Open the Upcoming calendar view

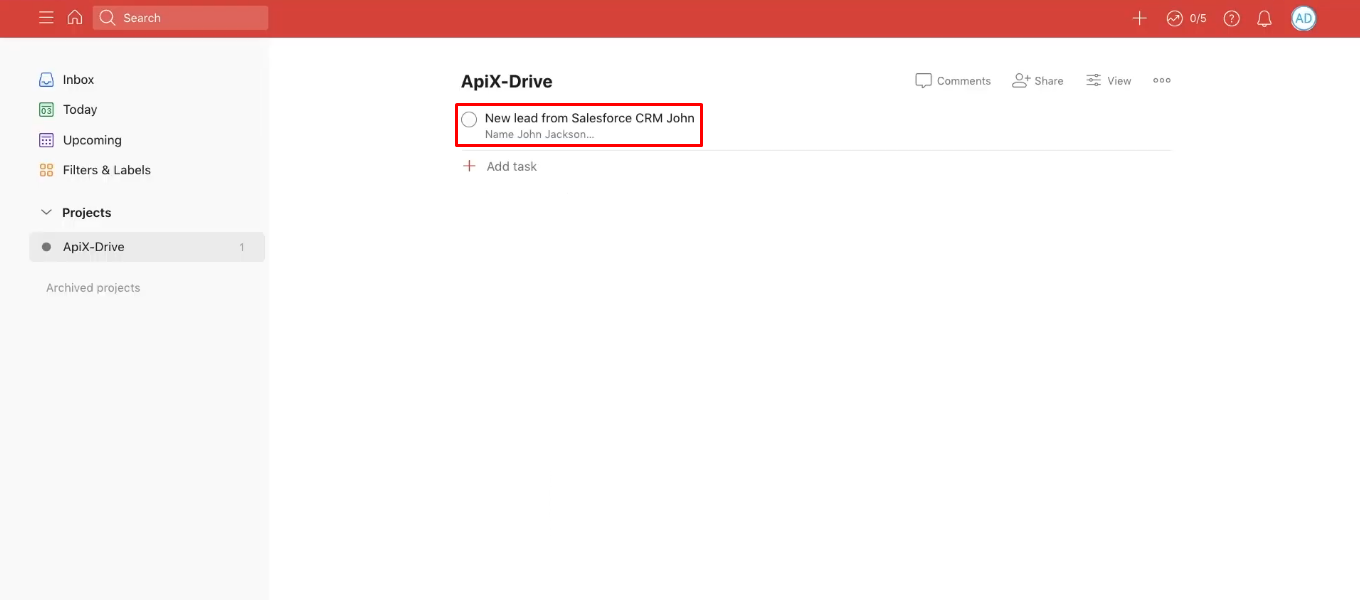tap(93, 140)
